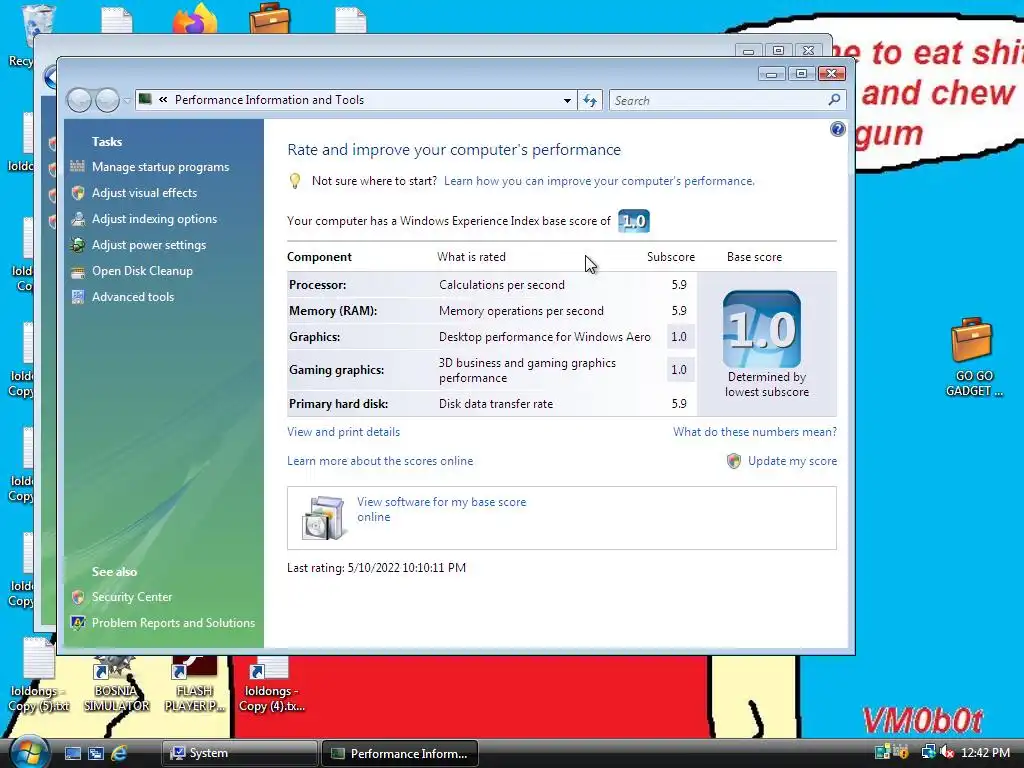
Task: Open Manage startup programs task
Action: click(160, 167)
